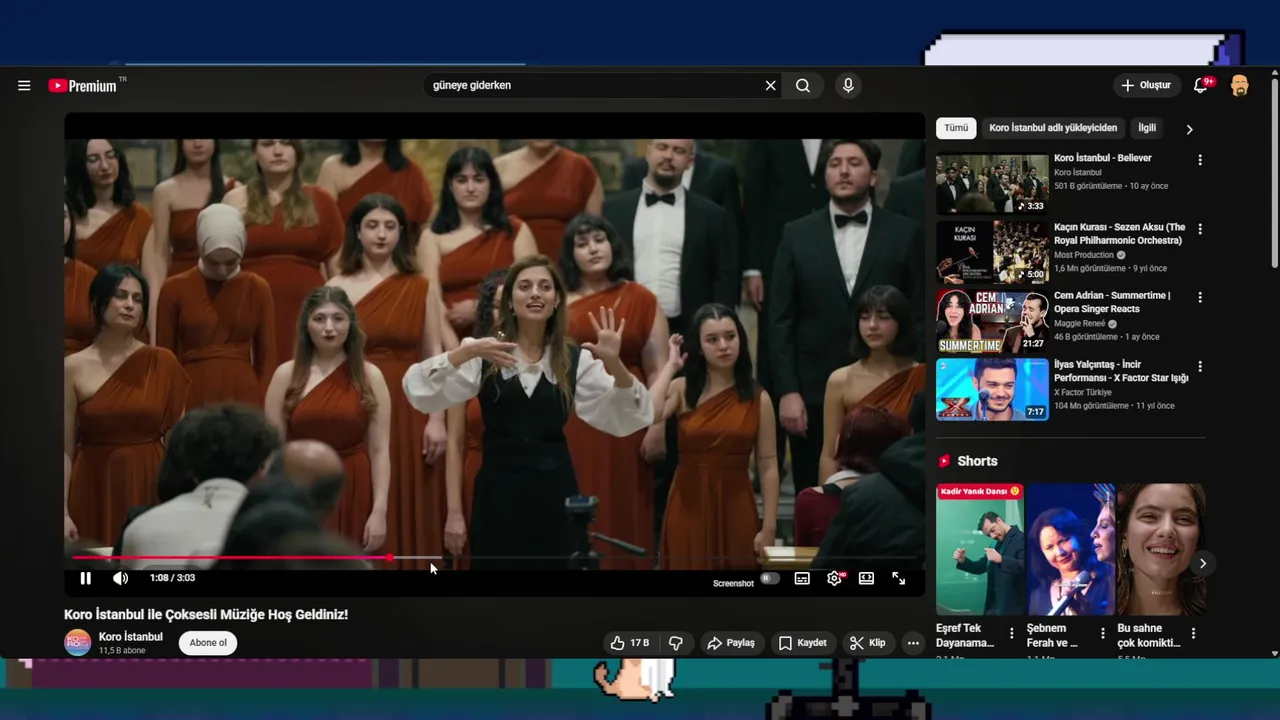Share the video via Paylaş
The height and width of the screenshot is (720, 1280).
click(x=731, y=643)
